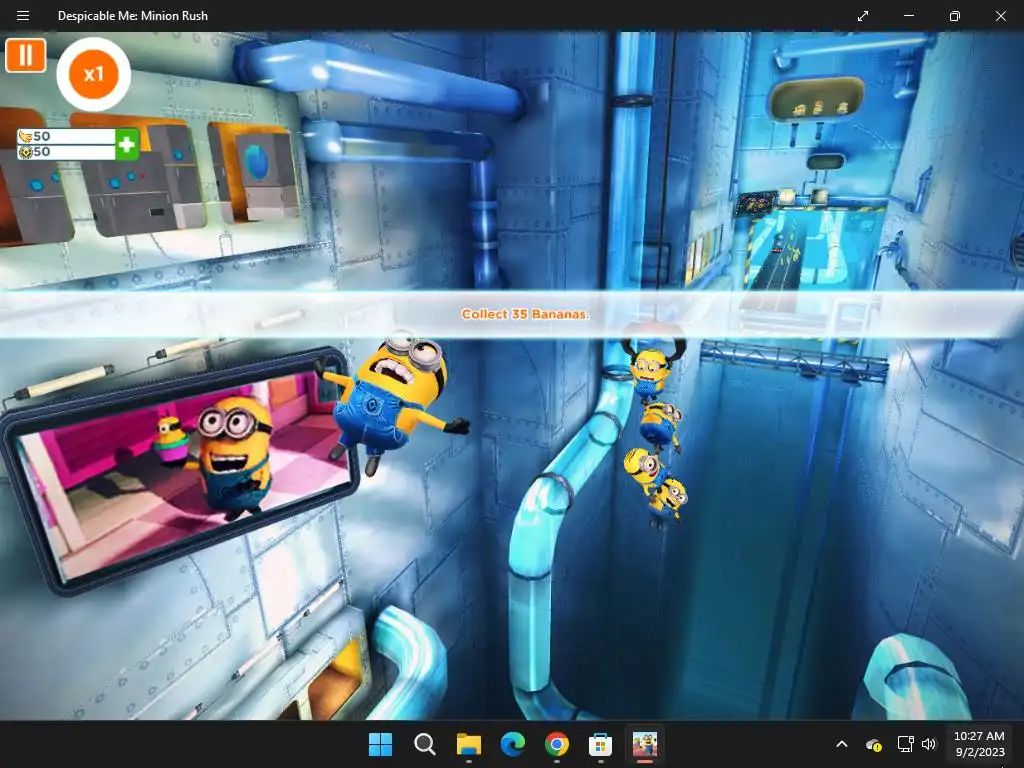Viewport: 1024px width, 768px height.
Task: Toggle full screen with the diagonal arrows icon
Action: point(863,16)
